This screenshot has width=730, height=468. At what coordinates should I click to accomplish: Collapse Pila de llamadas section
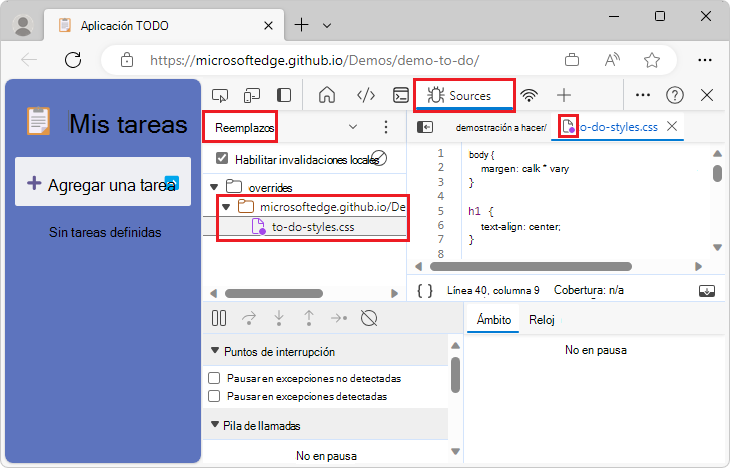click(215, 425)
